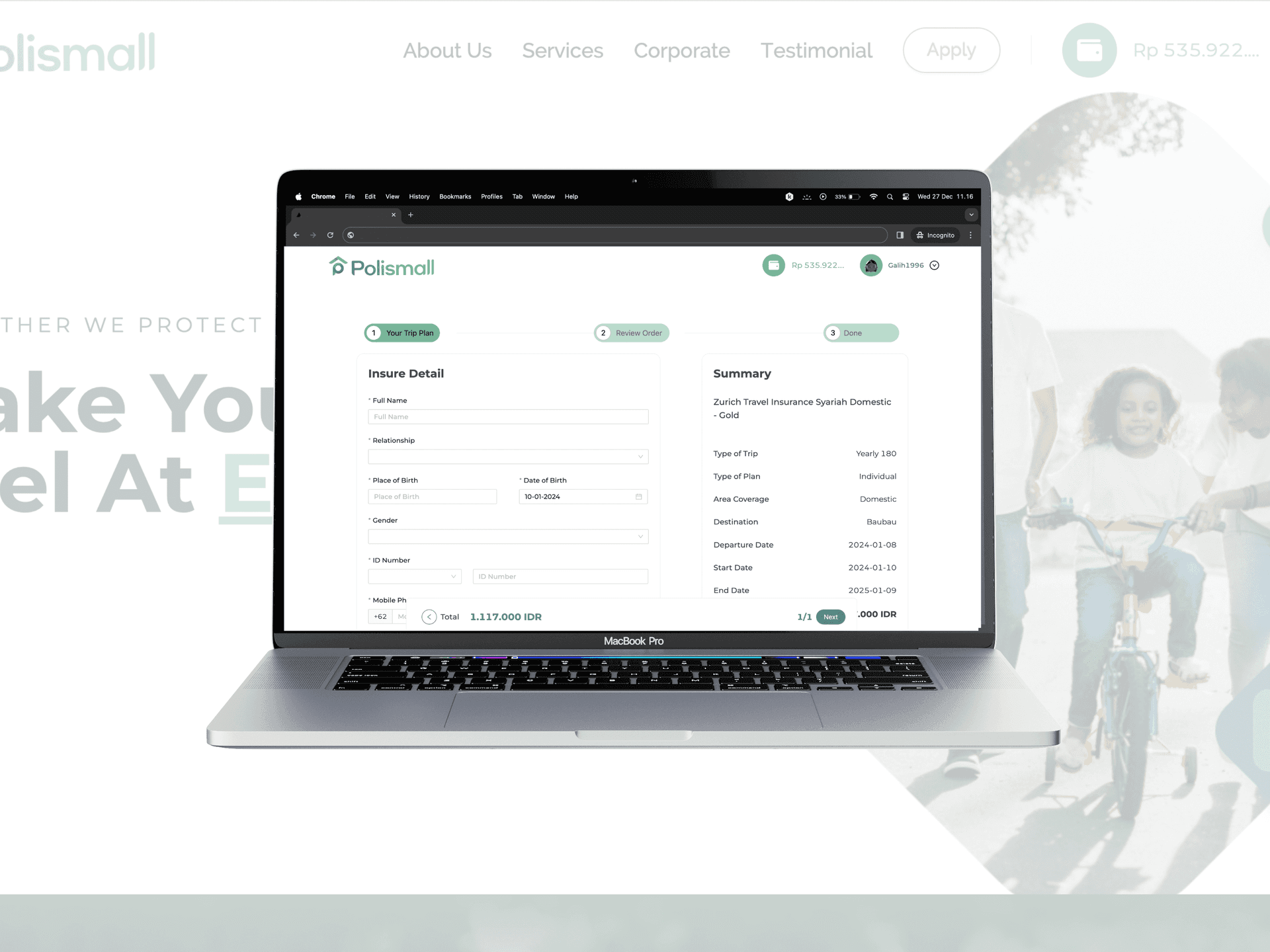Open the ID Number type dropdown
This screenshot has height=952, width=1270.
pos(416,576)
